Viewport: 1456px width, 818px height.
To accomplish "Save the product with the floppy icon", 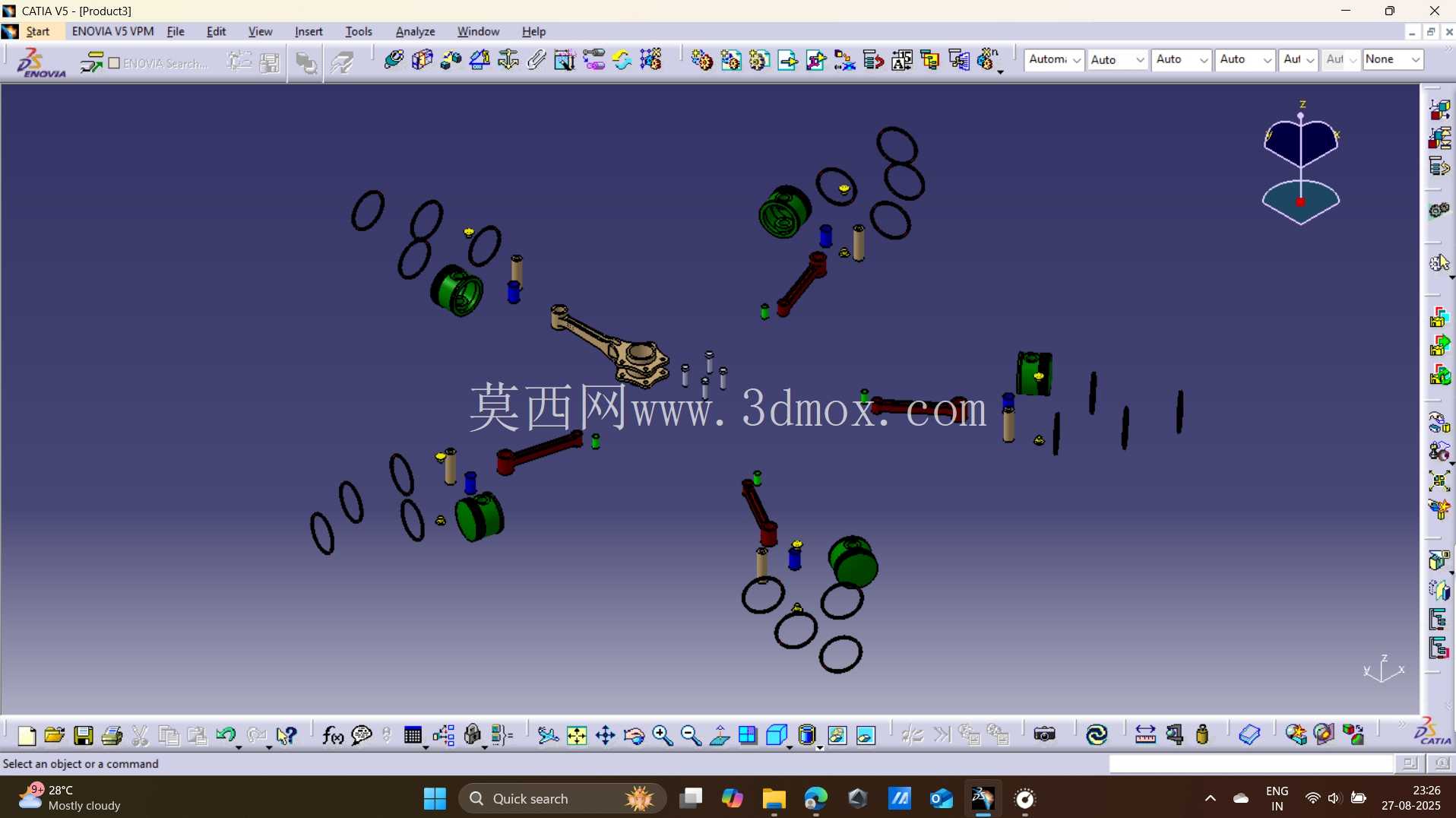I will click(x=83, y=735).
